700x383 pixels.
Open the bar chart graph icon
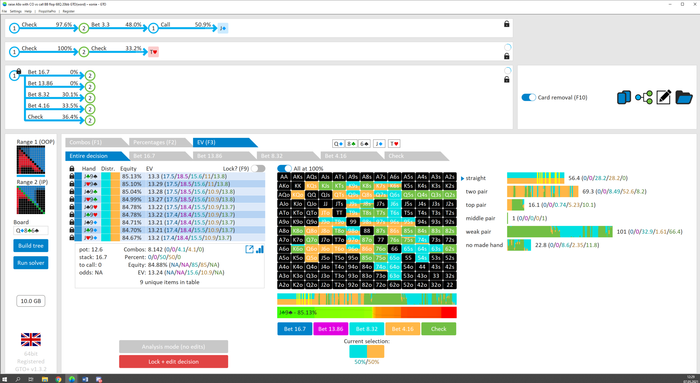click(x=260, y=249)
